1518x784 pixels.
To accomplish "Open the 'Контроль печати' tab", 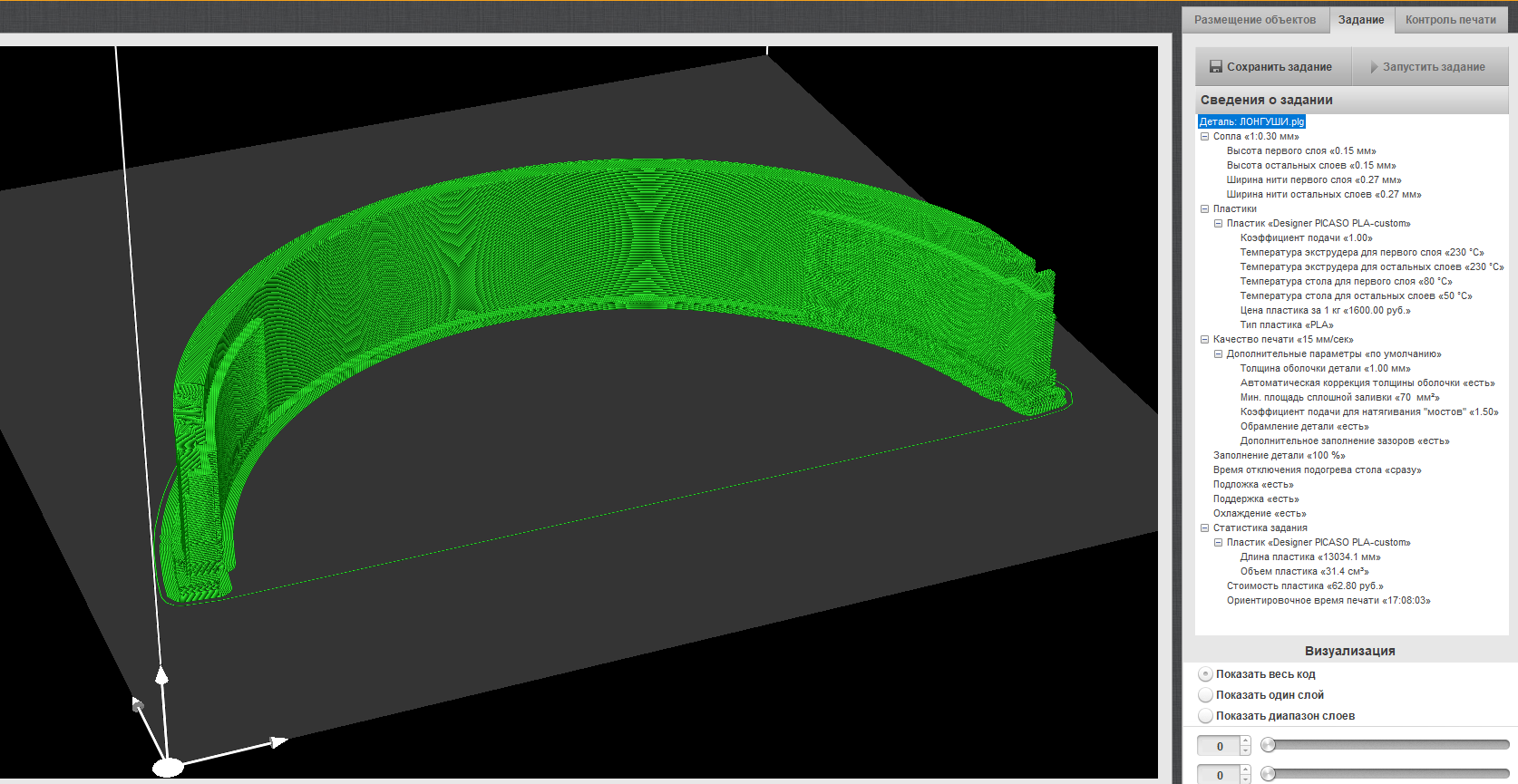I will click(x=1451, y=20).
